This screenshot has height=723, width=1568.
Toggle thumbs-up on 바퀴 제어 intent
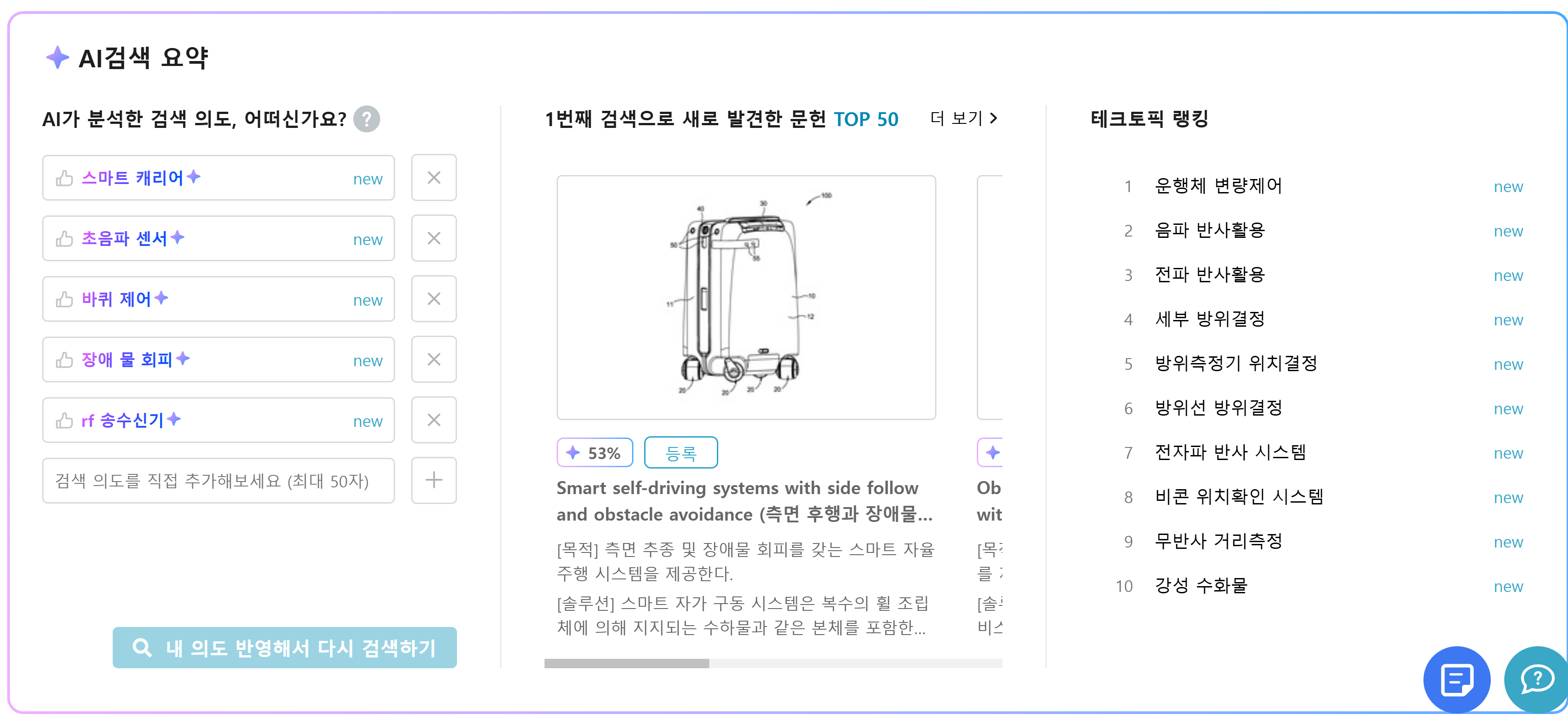coord(64,299)
